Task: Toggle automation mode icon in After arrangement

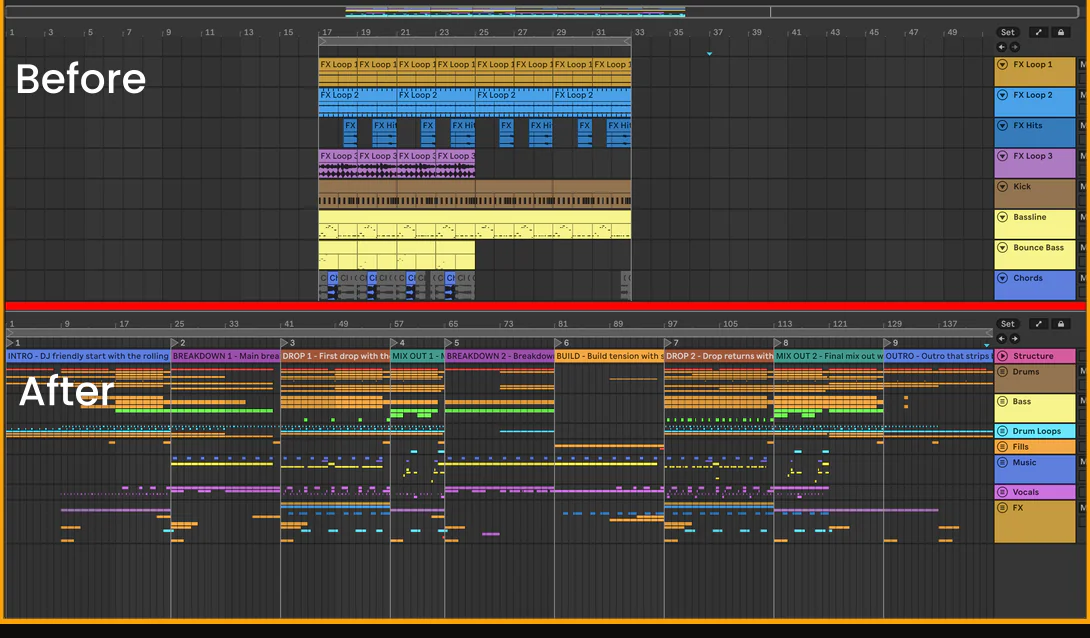Action: (x=1039, y=324)
